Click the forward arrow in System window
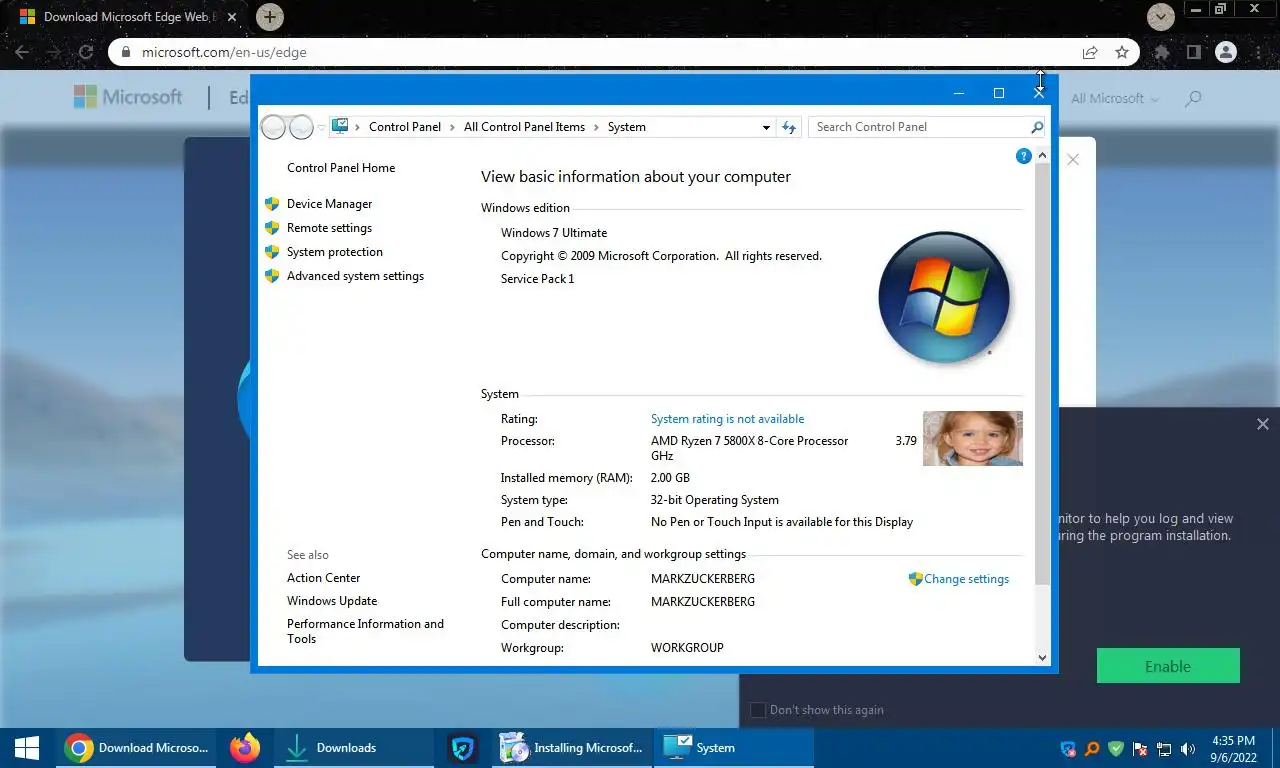Viewport: 1280px width, 768px height. (x=301, y=127)
